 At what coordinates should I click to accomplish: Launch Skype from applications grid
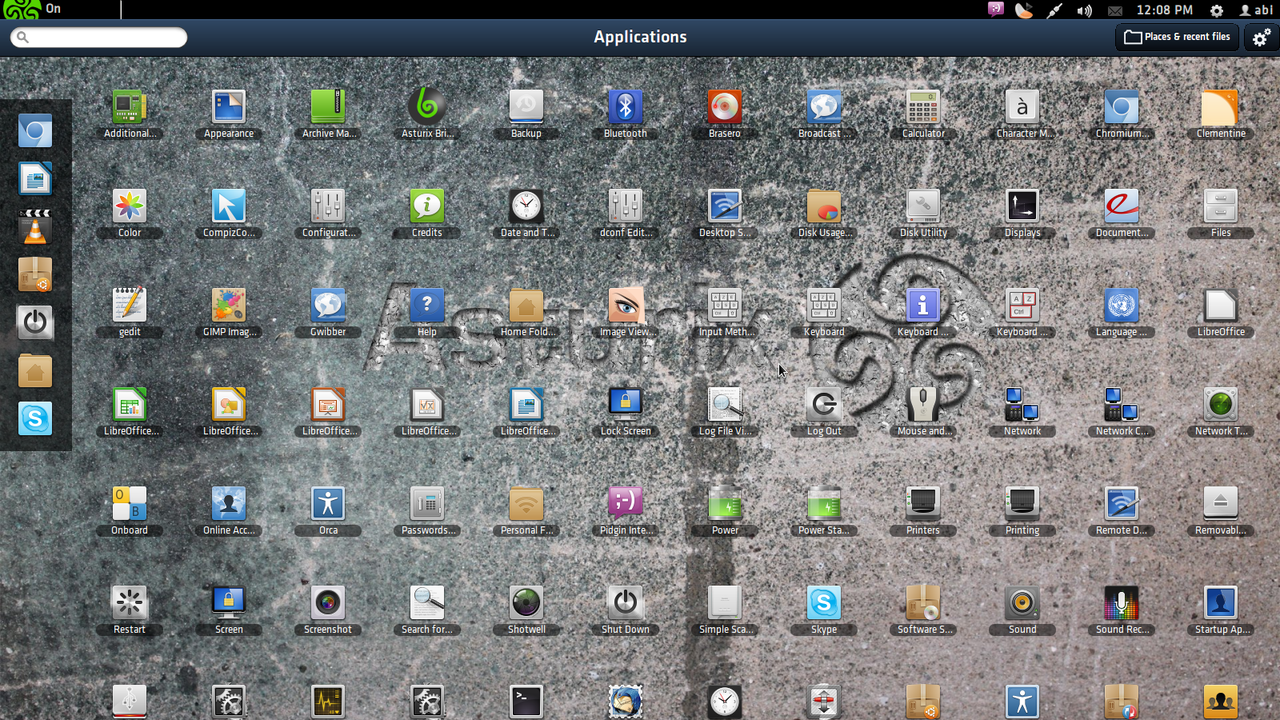(x=824, y=602)
